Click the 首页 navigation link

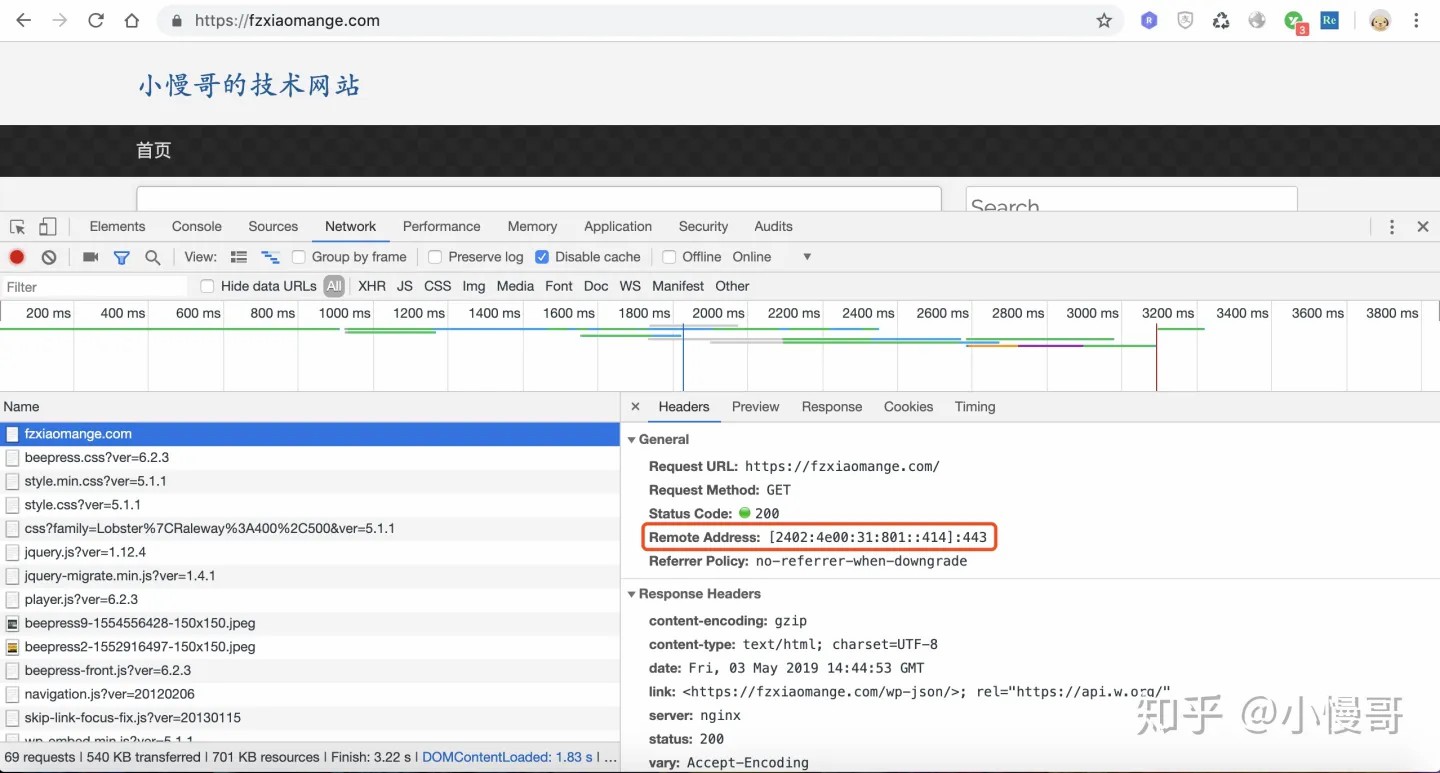point(154,151)
